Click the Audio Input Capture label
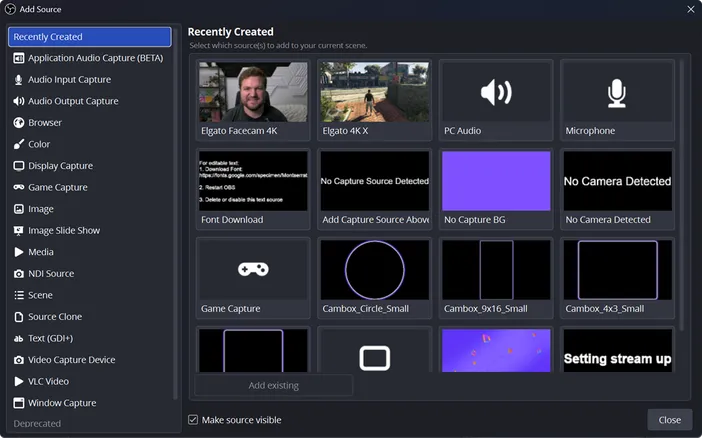Viewport: 702px width, 438px height. (69, 80)
